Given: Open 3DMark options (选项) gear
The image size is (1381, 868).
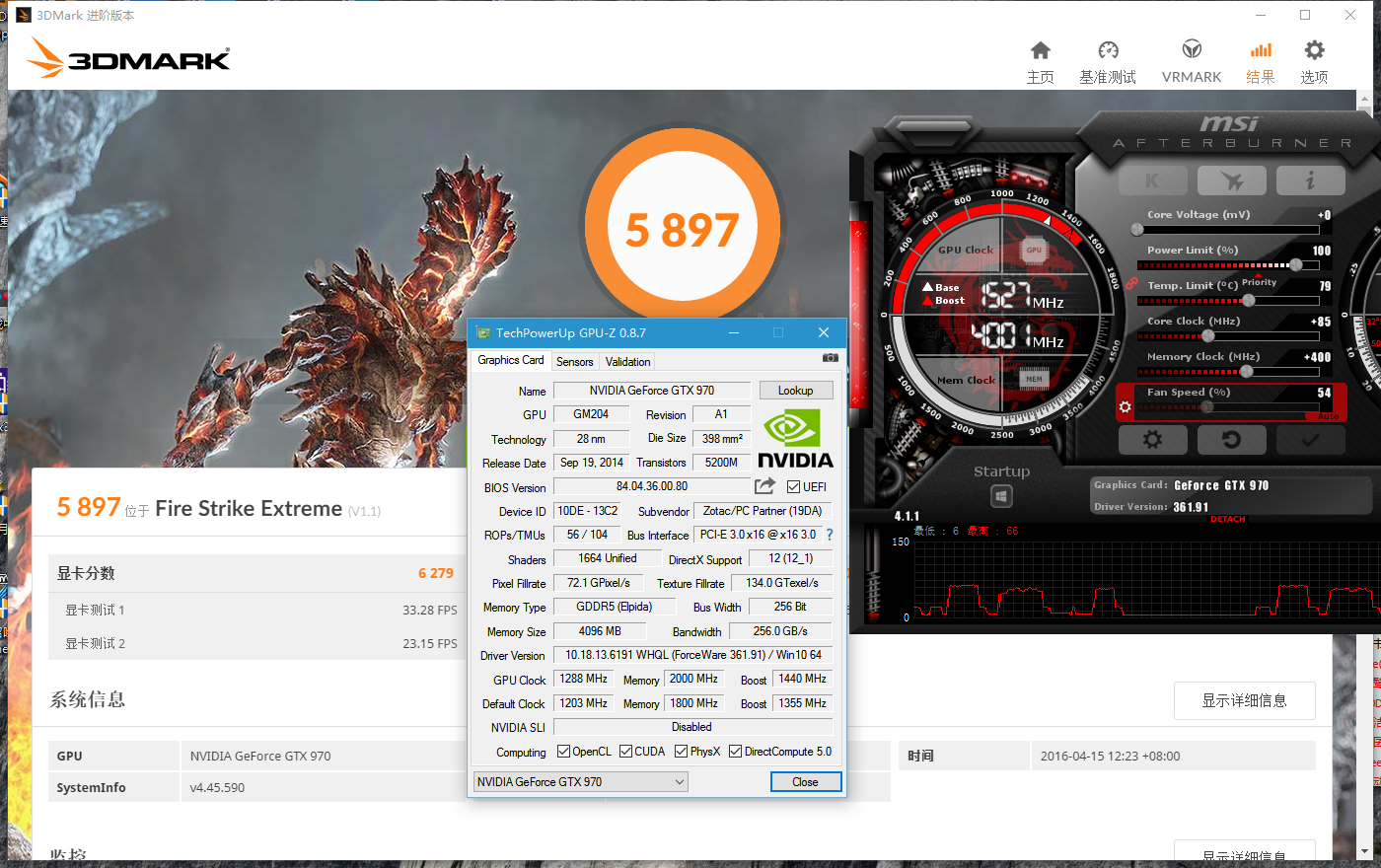Looking at the screenshot, I should 1314,62.
